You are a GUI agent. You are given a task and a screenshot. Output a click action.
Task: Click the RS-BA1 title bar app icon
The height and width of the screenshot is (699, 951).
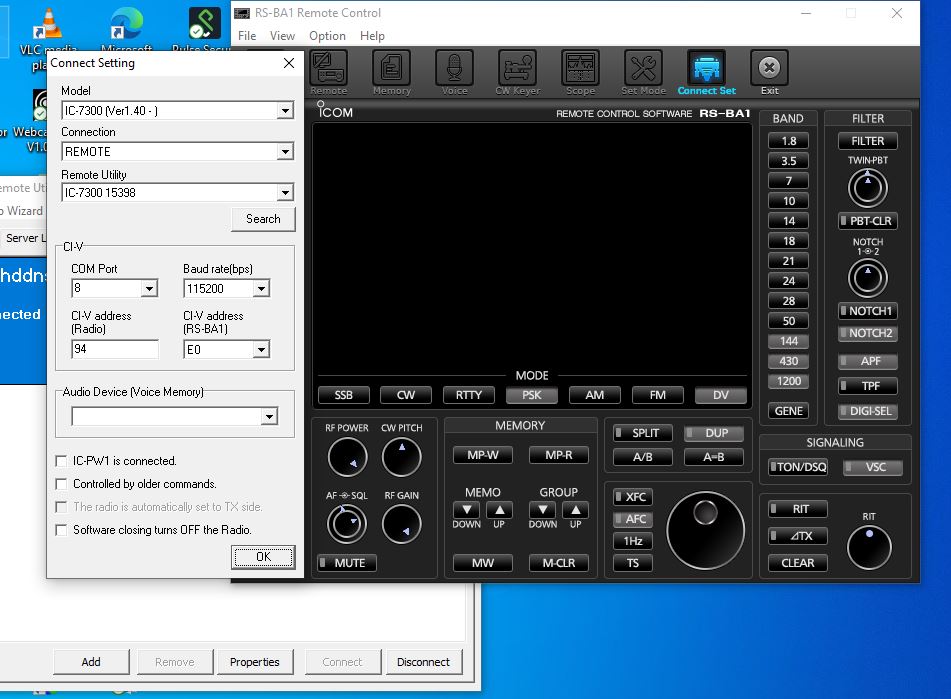[242, 13]
